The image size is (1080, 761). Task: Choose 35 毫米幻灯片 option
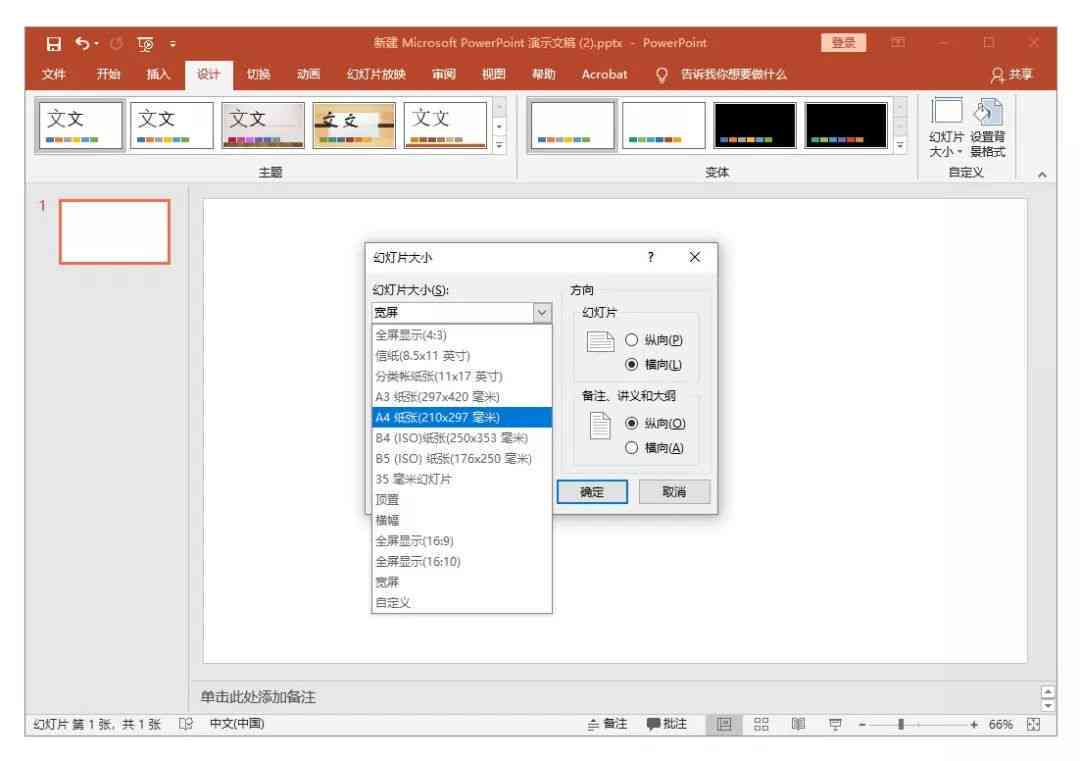pyautogui.click(x=461, y=479)
